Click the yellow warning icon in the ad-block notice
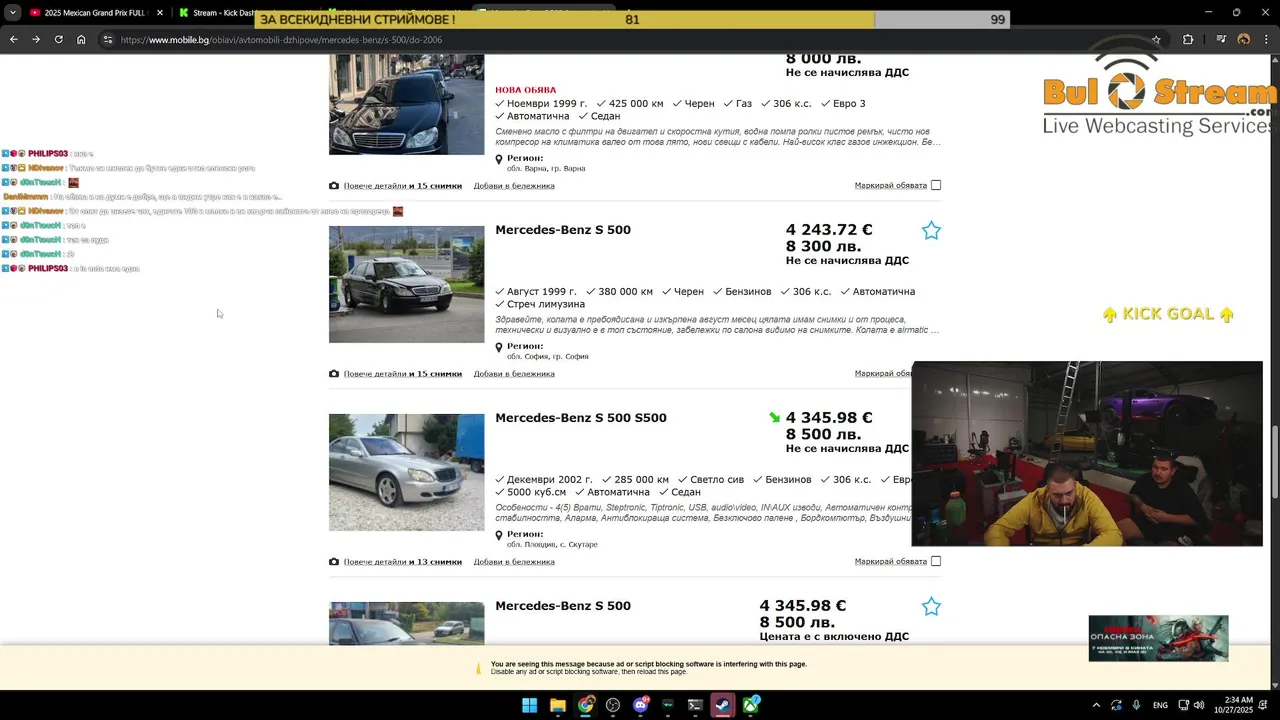Viewport: 1280px width, 720px height. tap(478, 668)
